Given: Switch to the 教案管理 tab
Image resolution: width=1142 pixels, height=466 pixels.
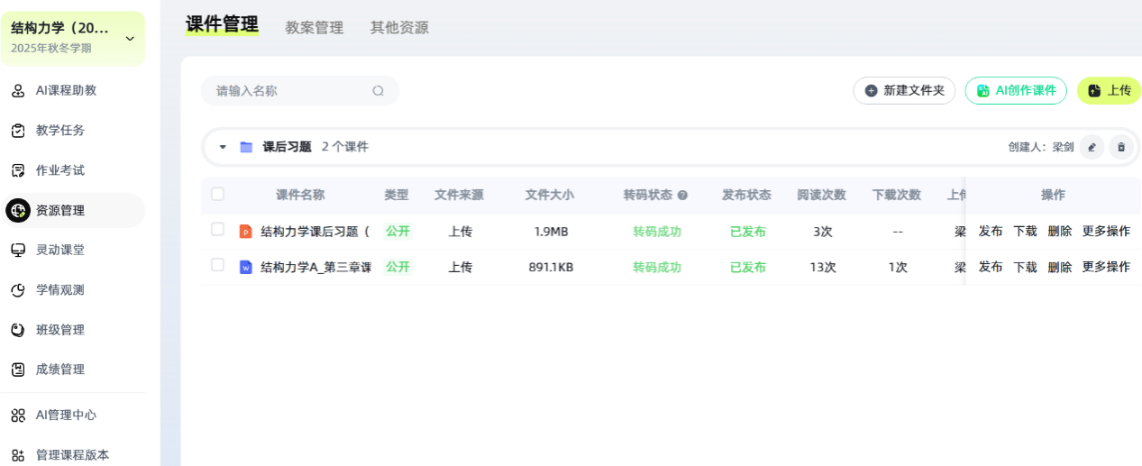Looking at the screenshot, I should click(314, 28).
